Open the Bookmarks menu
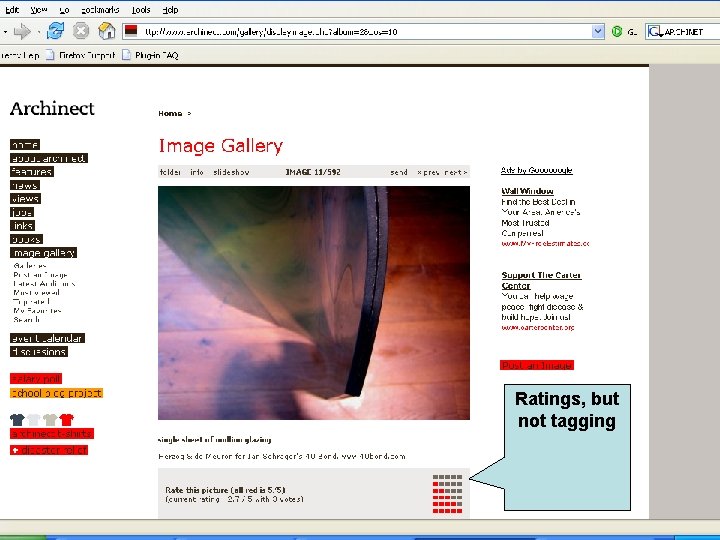This screenshot has width=720, height=540. (100, 10)
